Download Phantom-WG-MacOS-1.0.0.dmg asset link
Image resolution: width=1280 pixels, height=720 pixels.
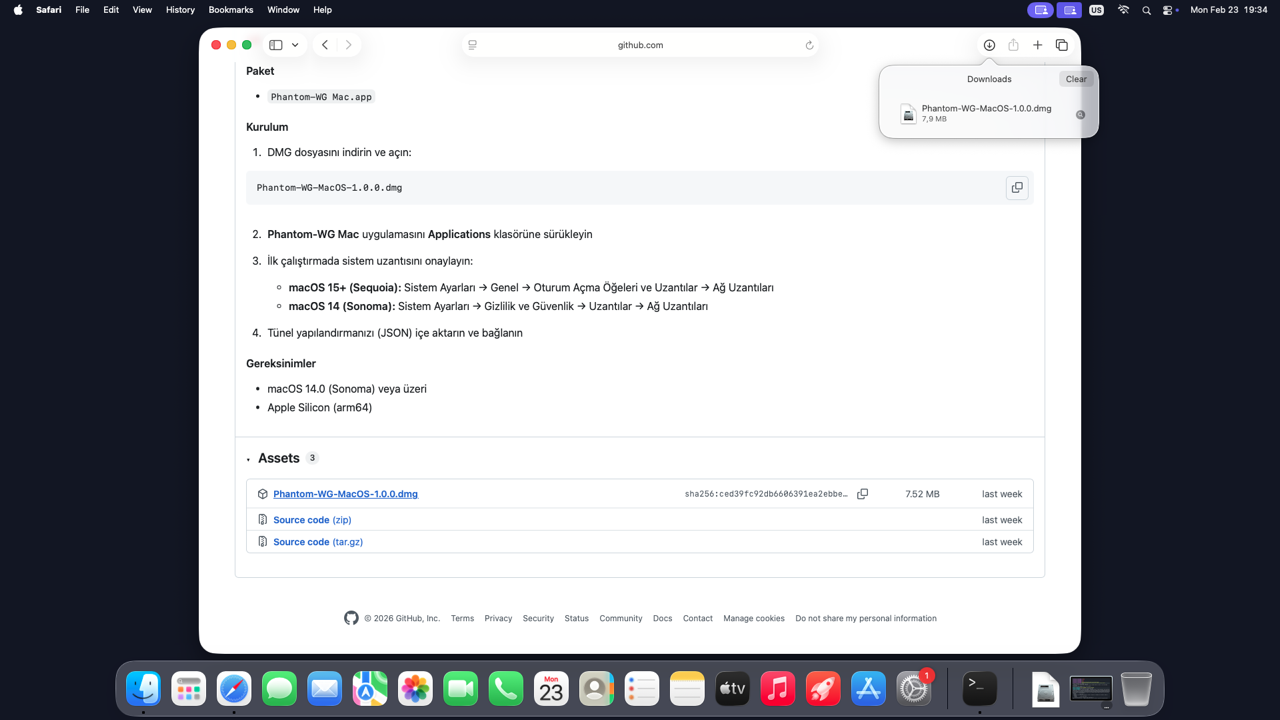click(345, 494)
